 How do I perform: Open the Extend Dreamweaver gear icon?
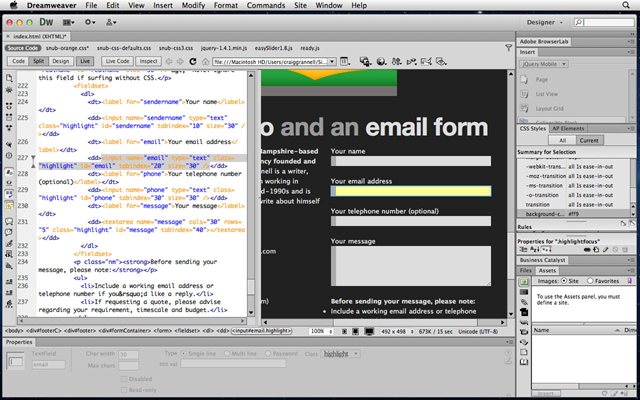[x=90, y=22]
